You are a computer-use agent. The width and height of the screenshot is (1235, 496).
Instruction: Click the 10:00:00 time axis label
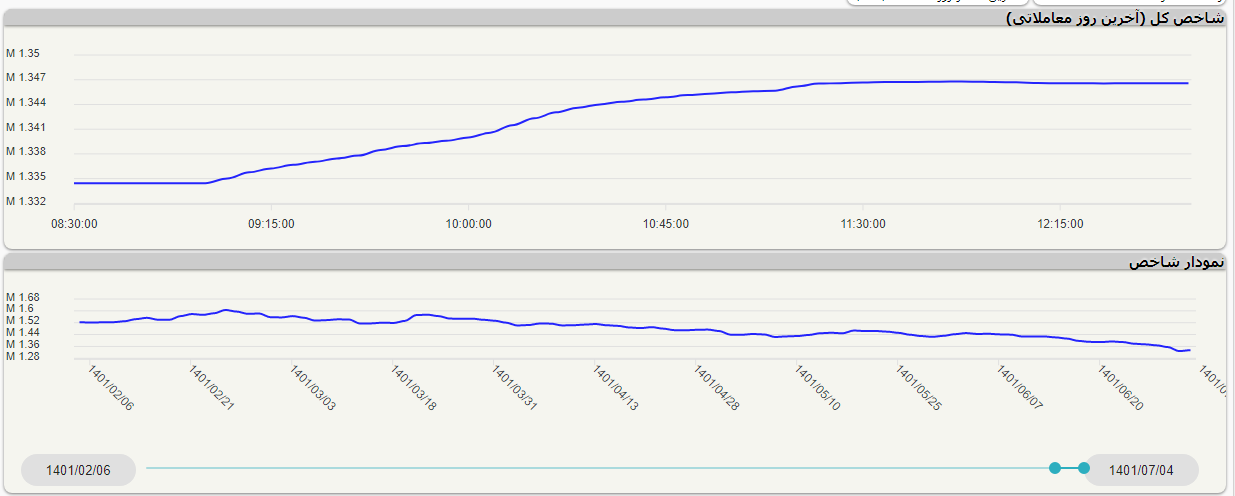click(x=468, y=224)
